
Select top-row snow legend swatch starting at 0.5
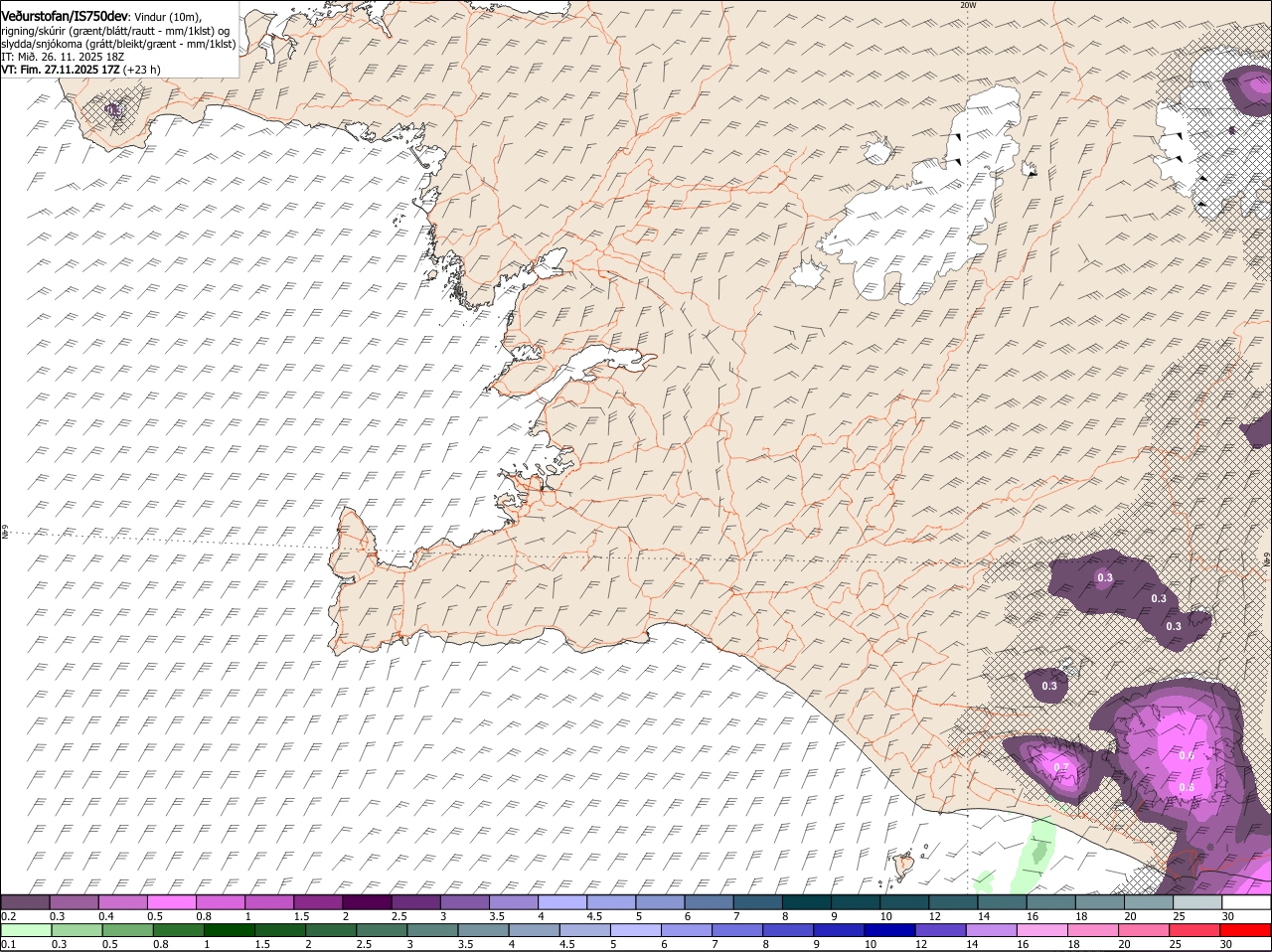171,902
